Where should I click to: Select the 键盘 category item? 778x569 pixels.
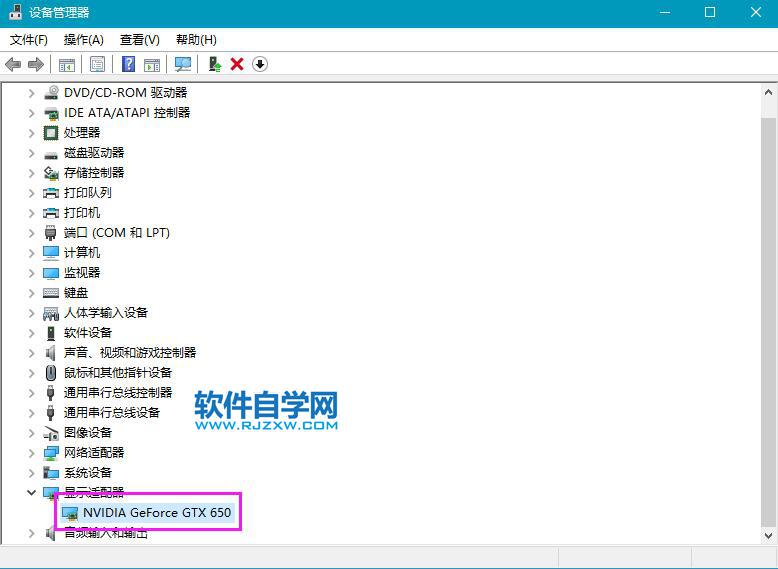76,293
